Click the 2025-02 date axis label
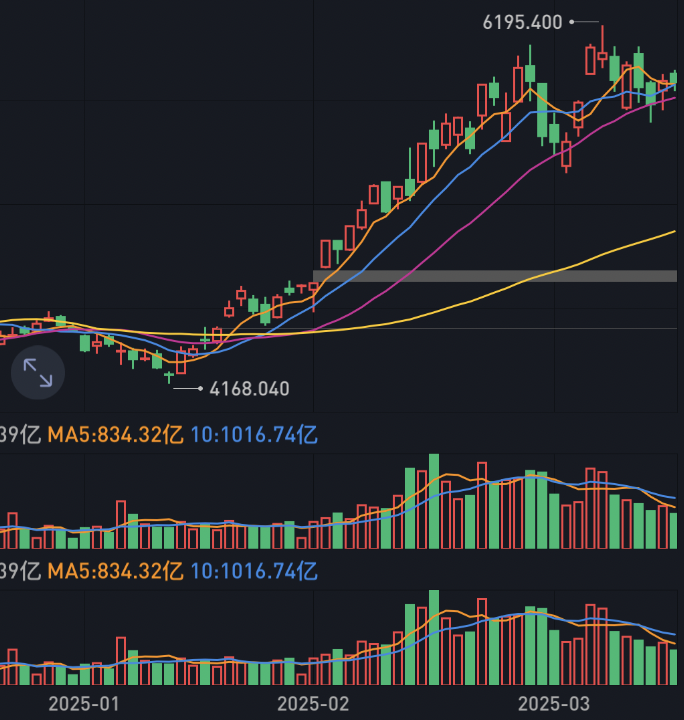This screenshot has width=684, height=720. coord(313,704)
